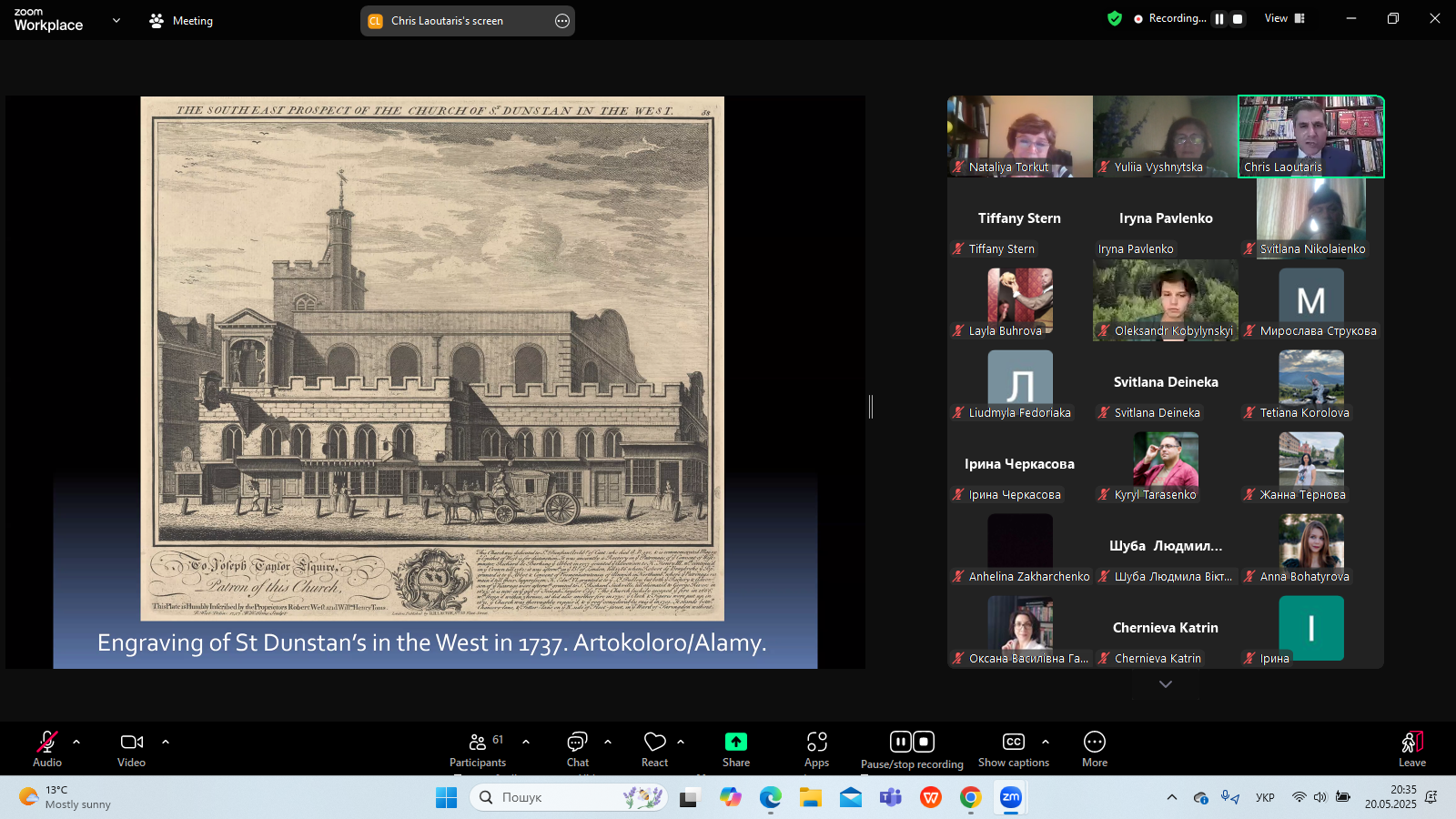Enable Show captions

coord(1013,749)
